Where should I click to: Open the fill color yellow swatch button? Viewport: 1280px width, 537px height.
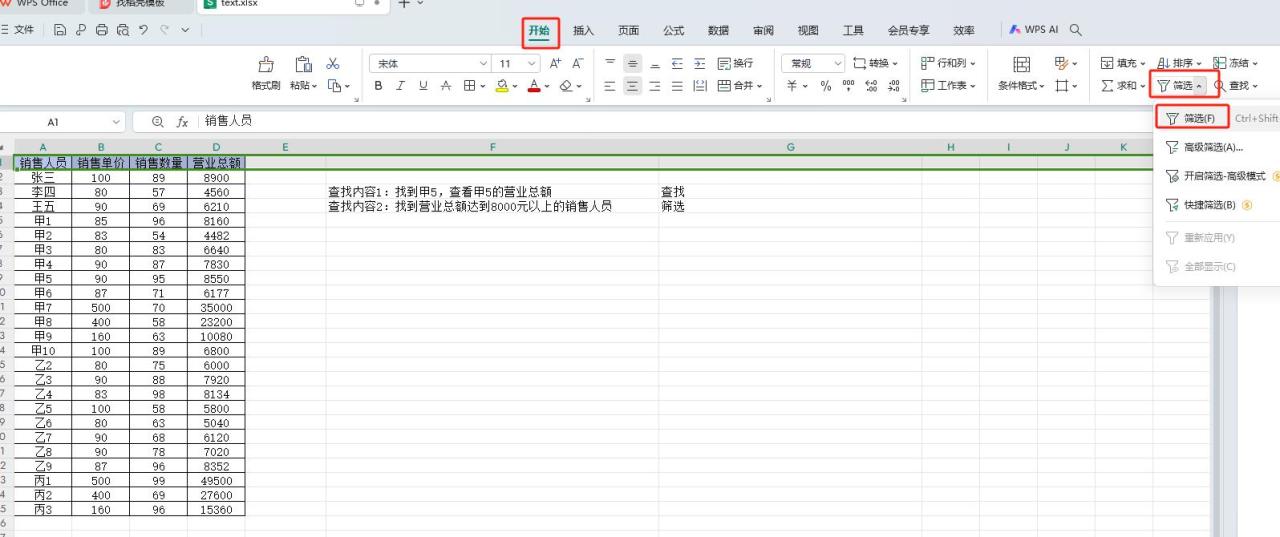502,86
